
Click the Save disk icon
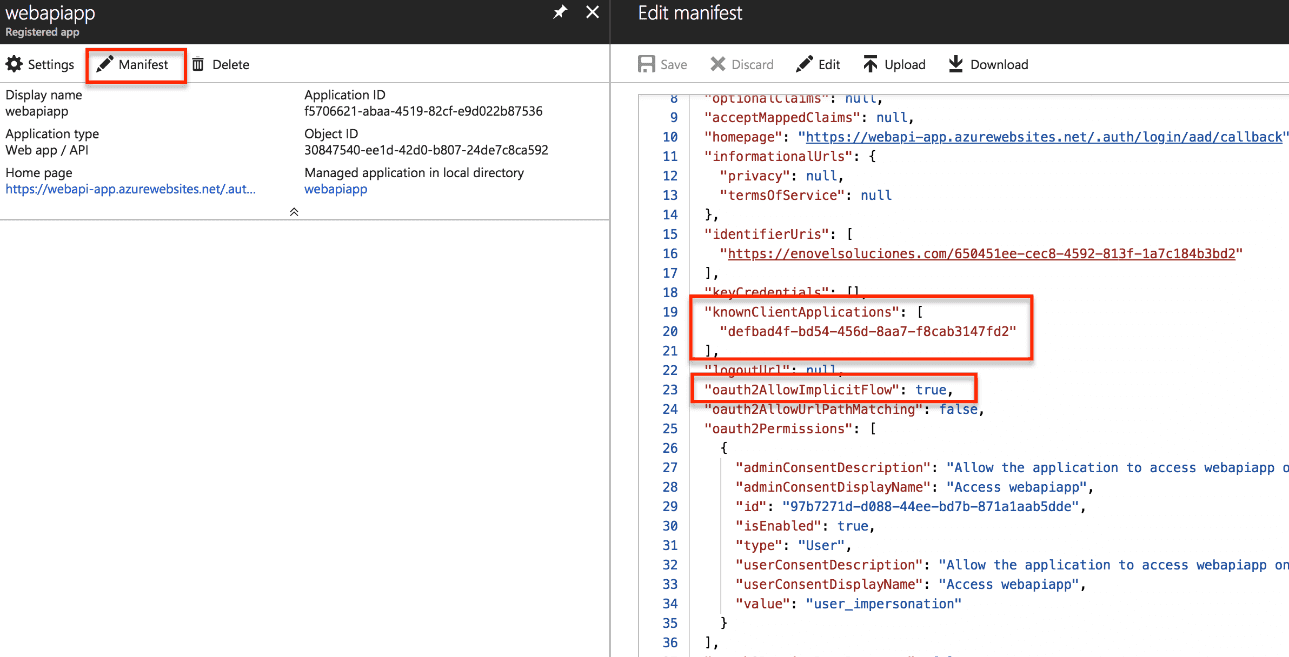(647, 65)
